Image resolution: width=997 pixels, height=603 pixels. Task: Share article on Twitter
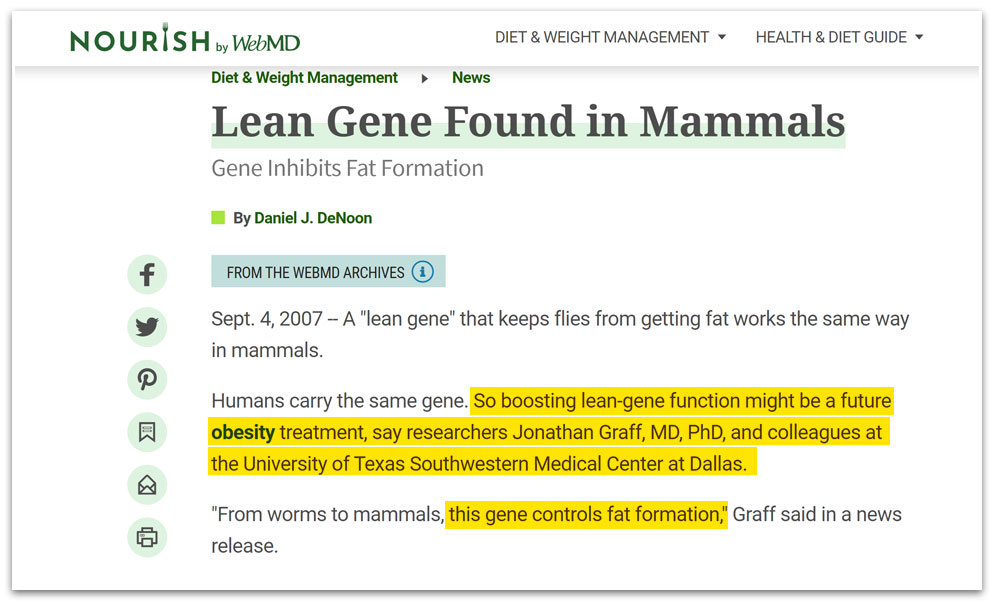[x=147, y=327]
